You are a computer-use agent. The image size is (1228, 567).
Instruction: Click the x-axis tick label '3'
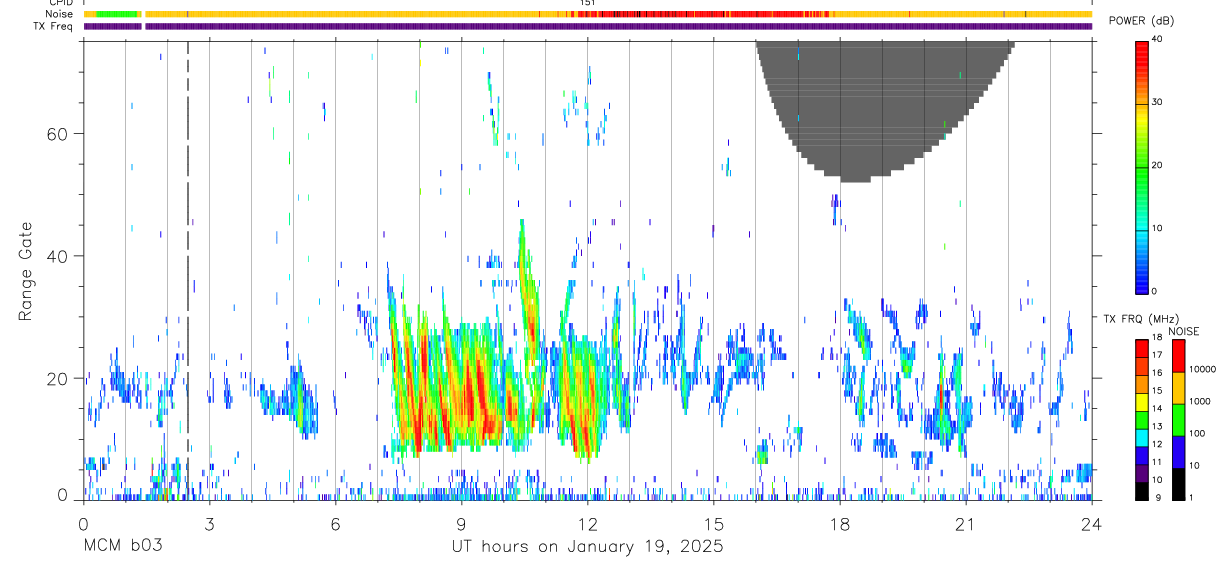point(209,523)
